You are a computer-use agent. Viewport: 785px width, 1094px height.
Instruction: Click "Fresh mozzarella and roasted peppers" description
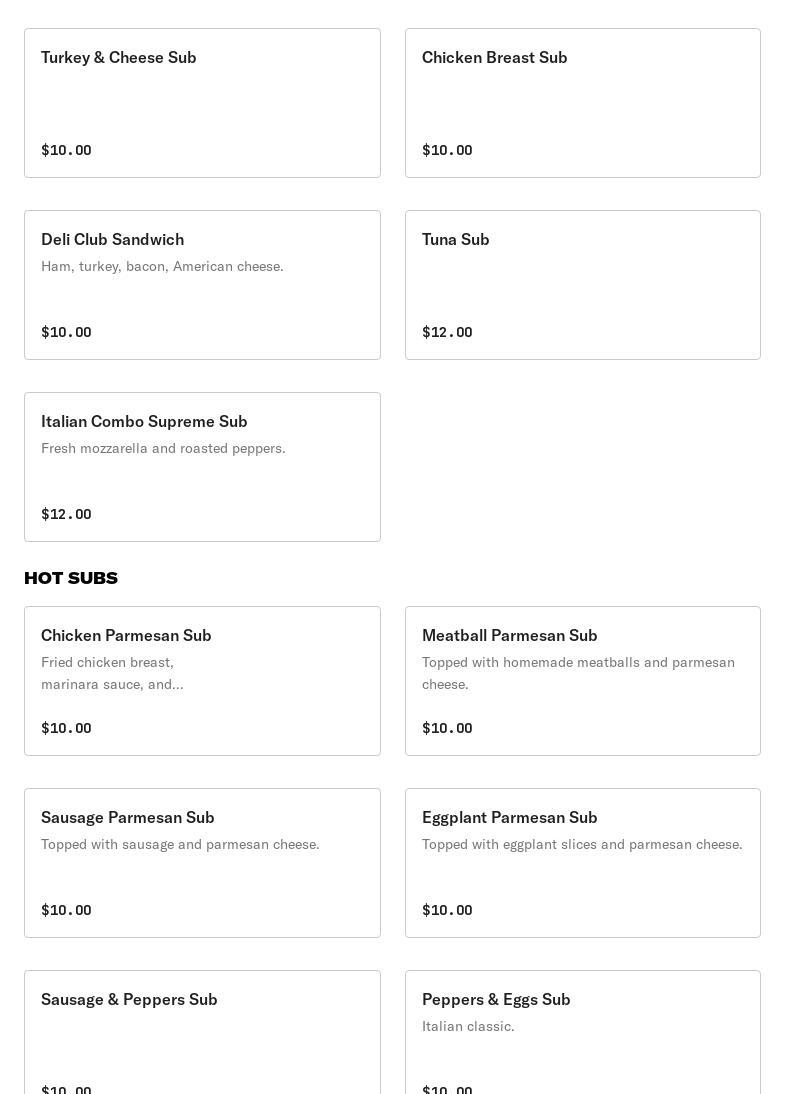163,448
